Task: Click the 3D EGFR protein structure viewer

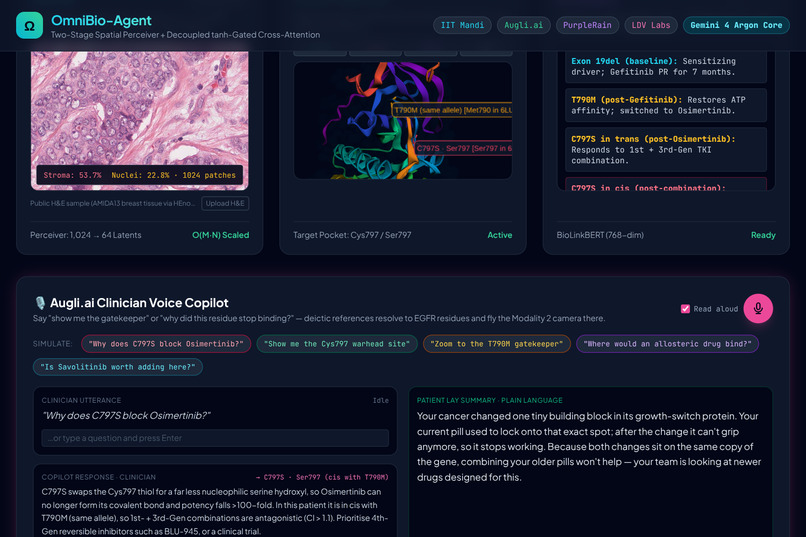Action: [402, 121]
